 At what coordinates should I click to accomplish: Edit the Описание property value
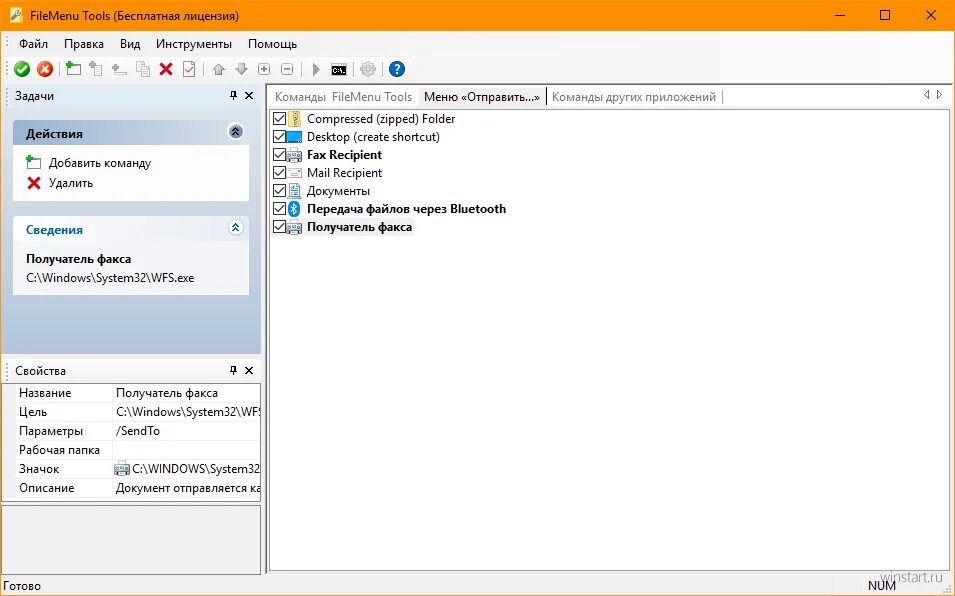tap(186, 488)
